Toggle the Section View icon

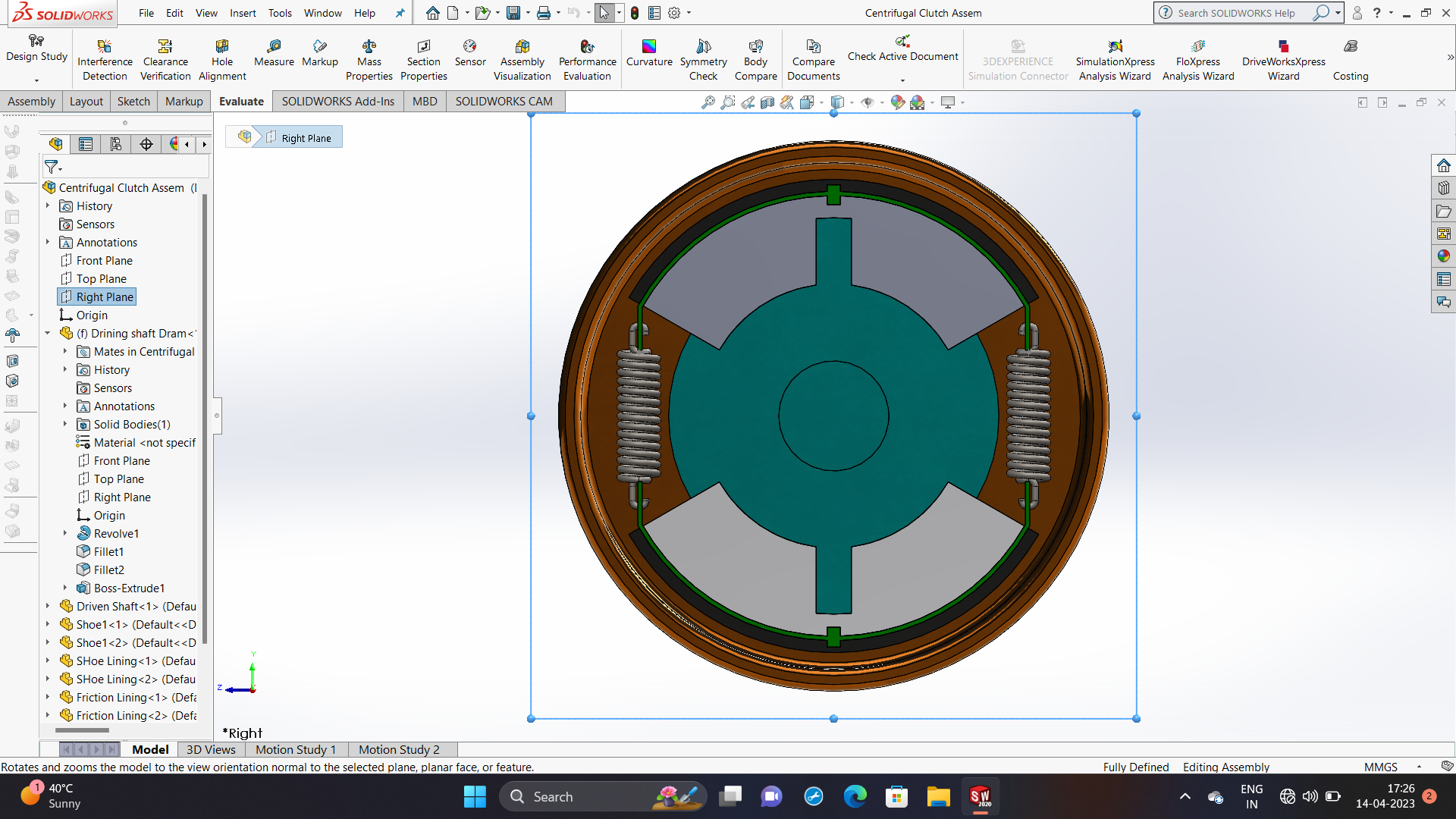(x=767, y=102)
